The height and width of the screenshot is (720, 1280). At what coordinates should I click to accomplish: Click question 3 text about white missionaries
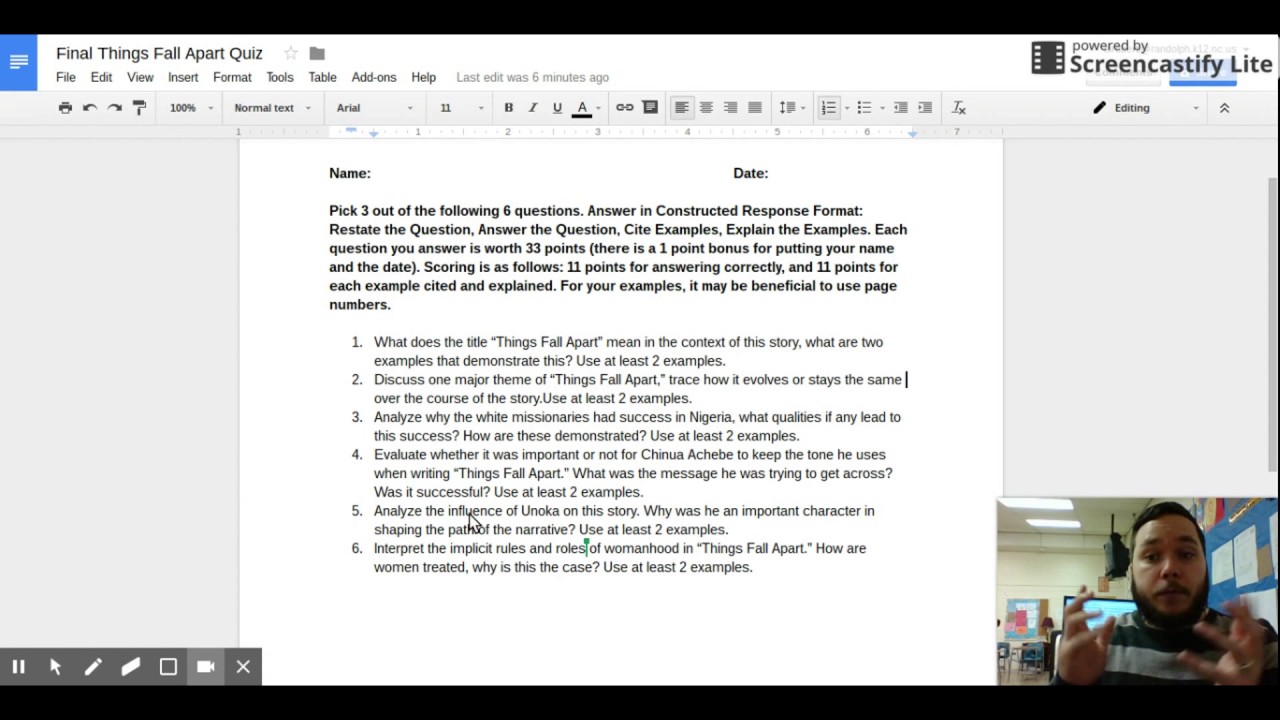click(x=637, y=426)
